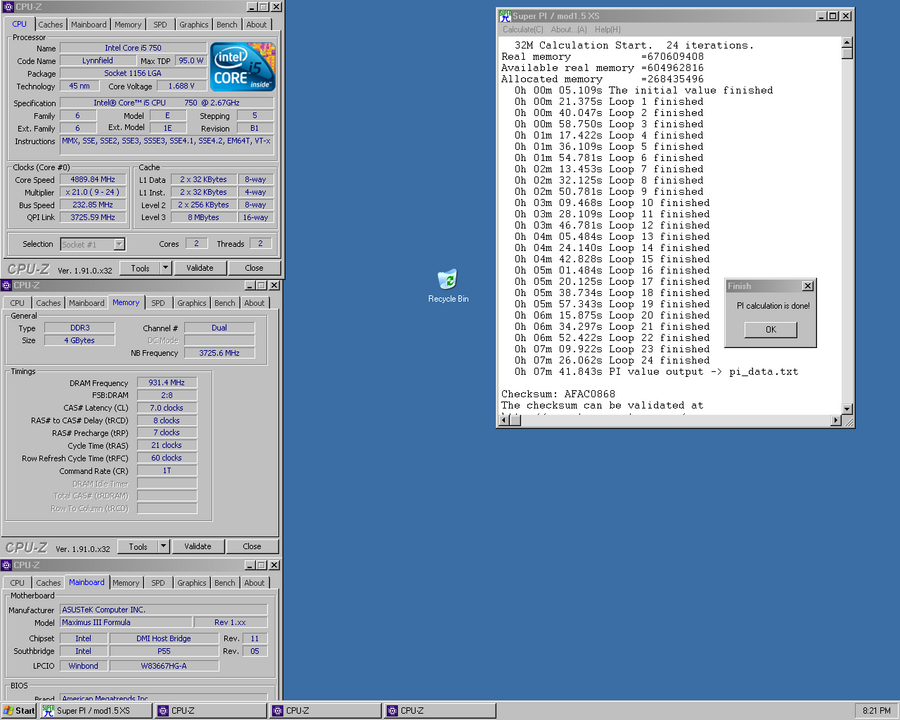Image resolution: width=900 pixels, height=720 pixels.
Task: Open the Graphics tab in the middle CPU-Z window
Action: [191, 303]
